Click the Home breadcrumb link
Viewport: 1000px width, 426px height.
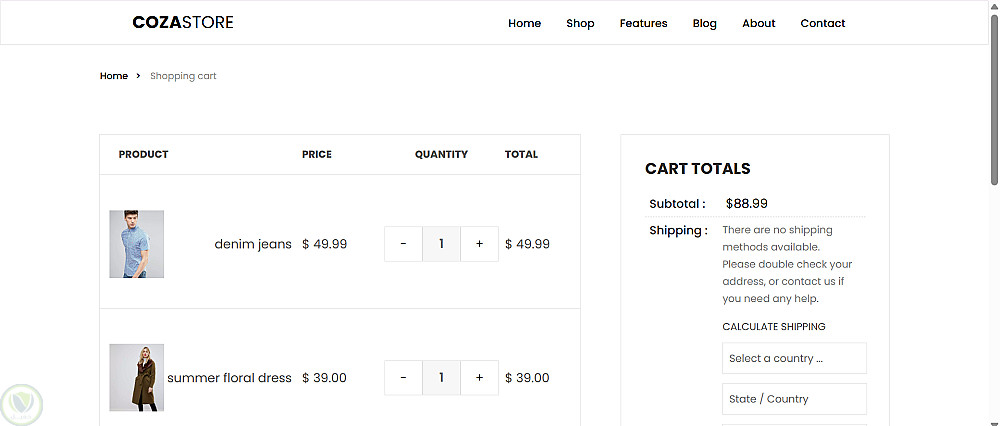pos(114,76)
